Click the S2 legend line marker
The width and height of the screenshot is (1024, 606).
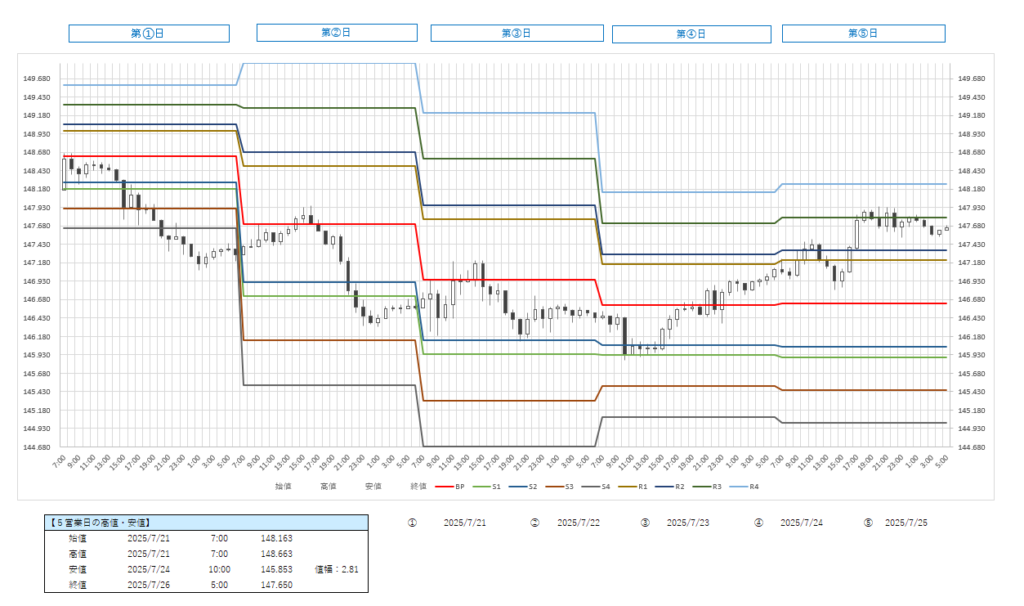(518, 487)
